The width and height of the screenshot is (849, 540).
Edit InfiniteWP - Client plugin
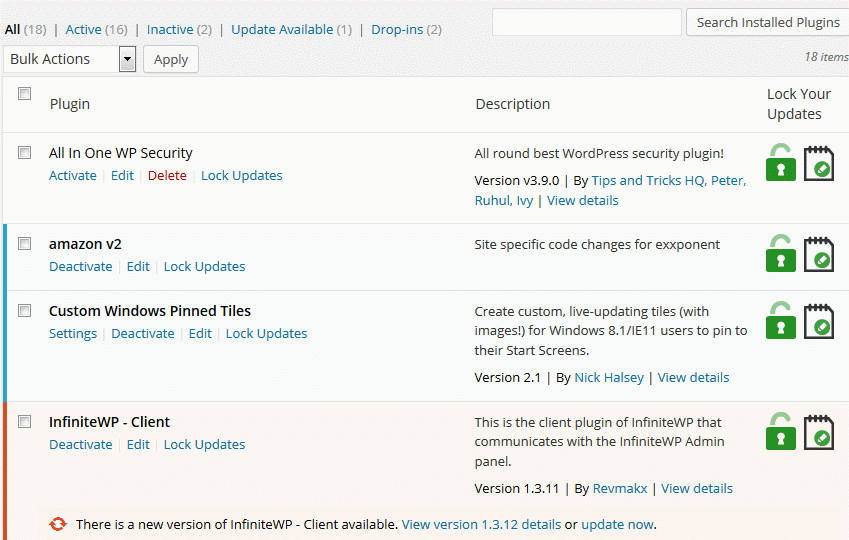[x=138, y=445]
